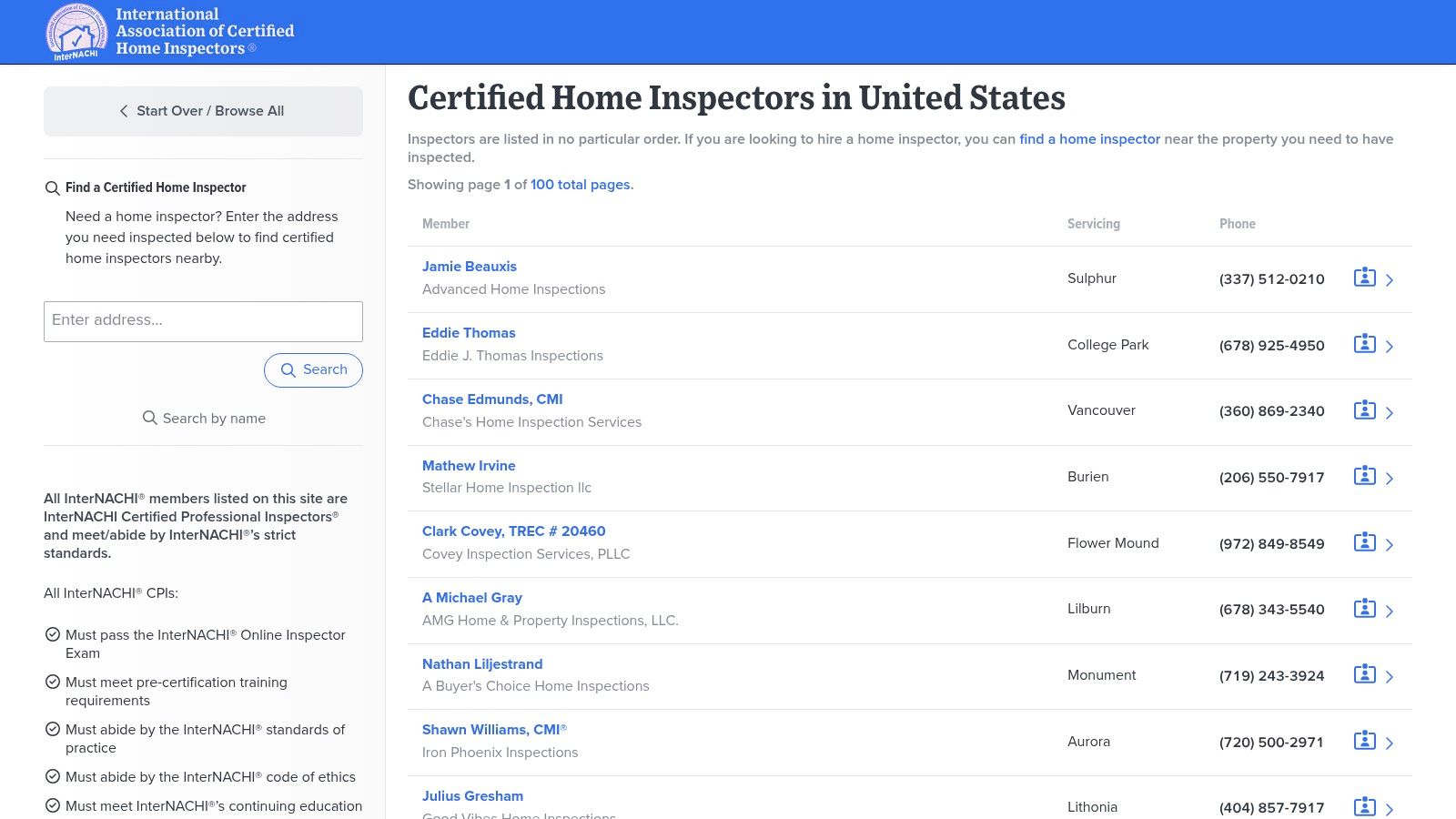Open contact card icon for Chase Edmunds
Screen dimensions: 1456x819
(1365, 410)
